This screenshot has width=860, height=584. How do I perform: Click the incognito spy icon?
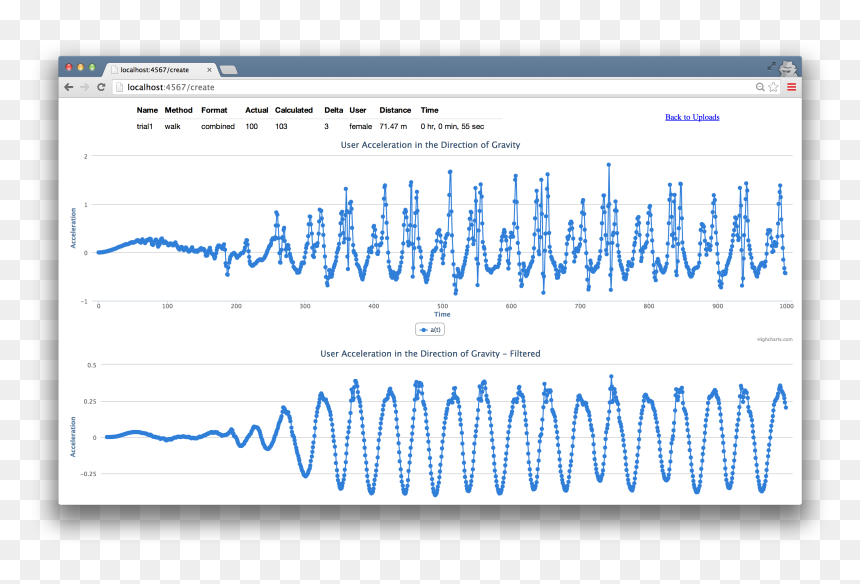coord(788,67)
